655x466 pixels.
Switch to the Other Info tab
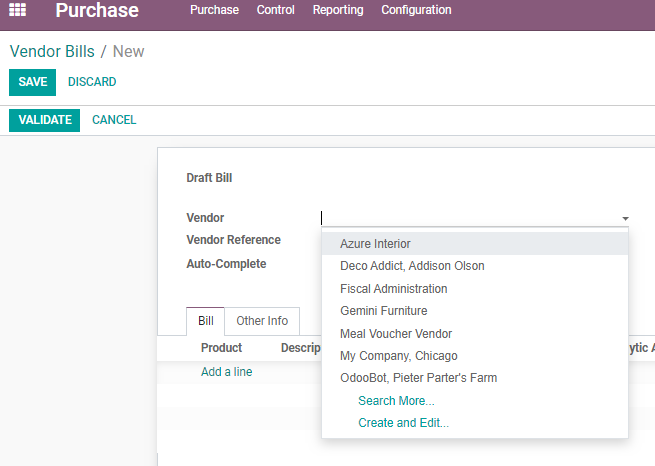point(262,321)
